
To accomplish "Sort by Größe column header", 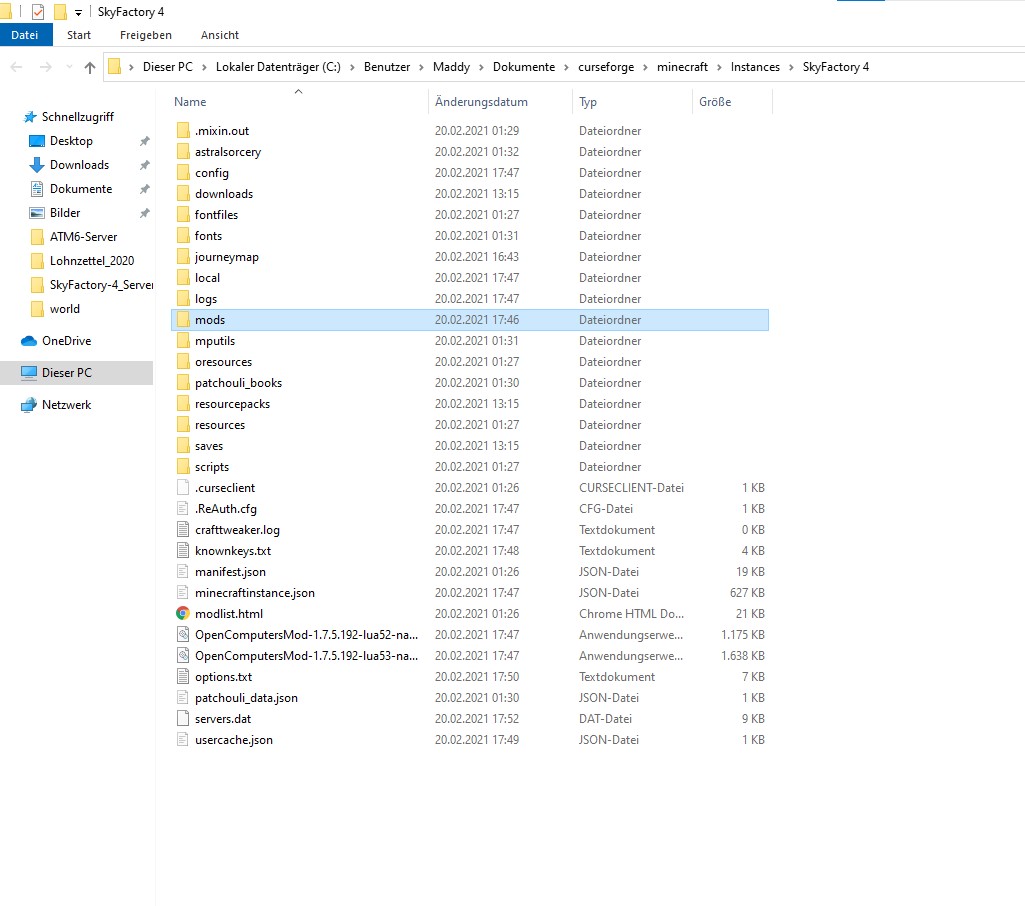I will (715, 102).
